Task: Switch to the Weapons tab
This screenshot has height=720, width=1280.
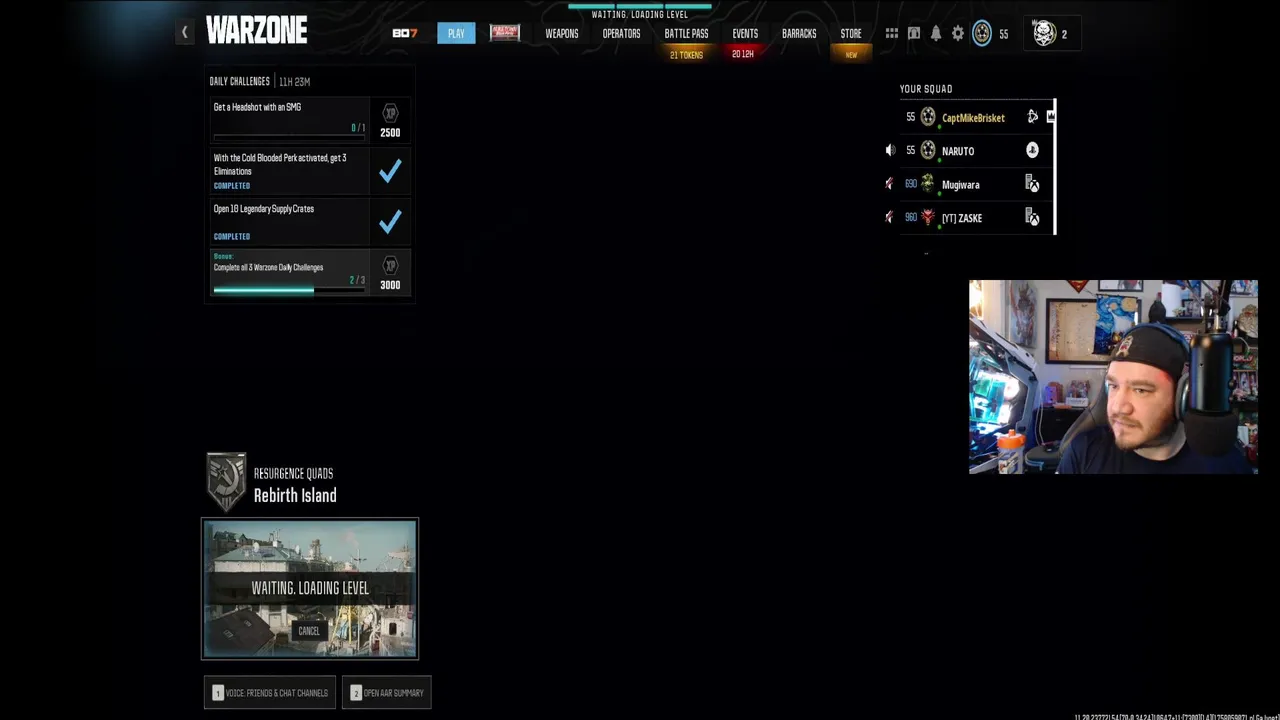Action: coord(562,33)
